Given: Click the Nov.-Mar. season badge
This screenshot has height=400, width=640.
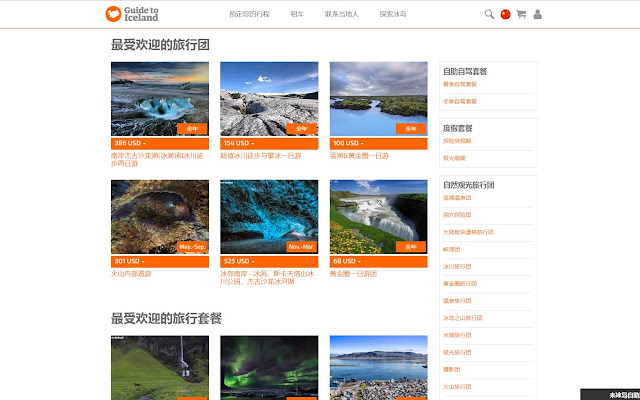Looking at the screenshot, I should pyautogui.click(x=301, y=247).
